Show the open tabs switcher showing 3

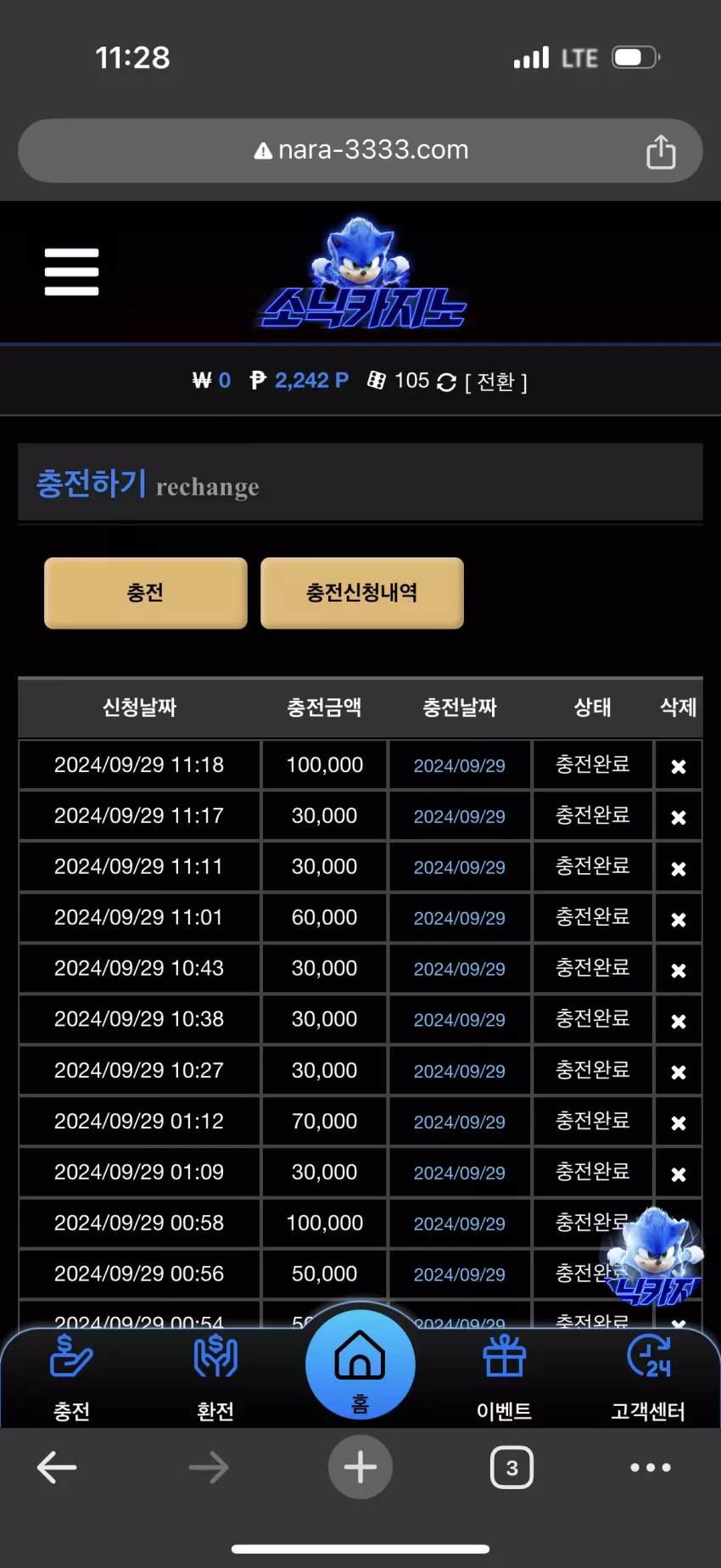[511, 1467]
